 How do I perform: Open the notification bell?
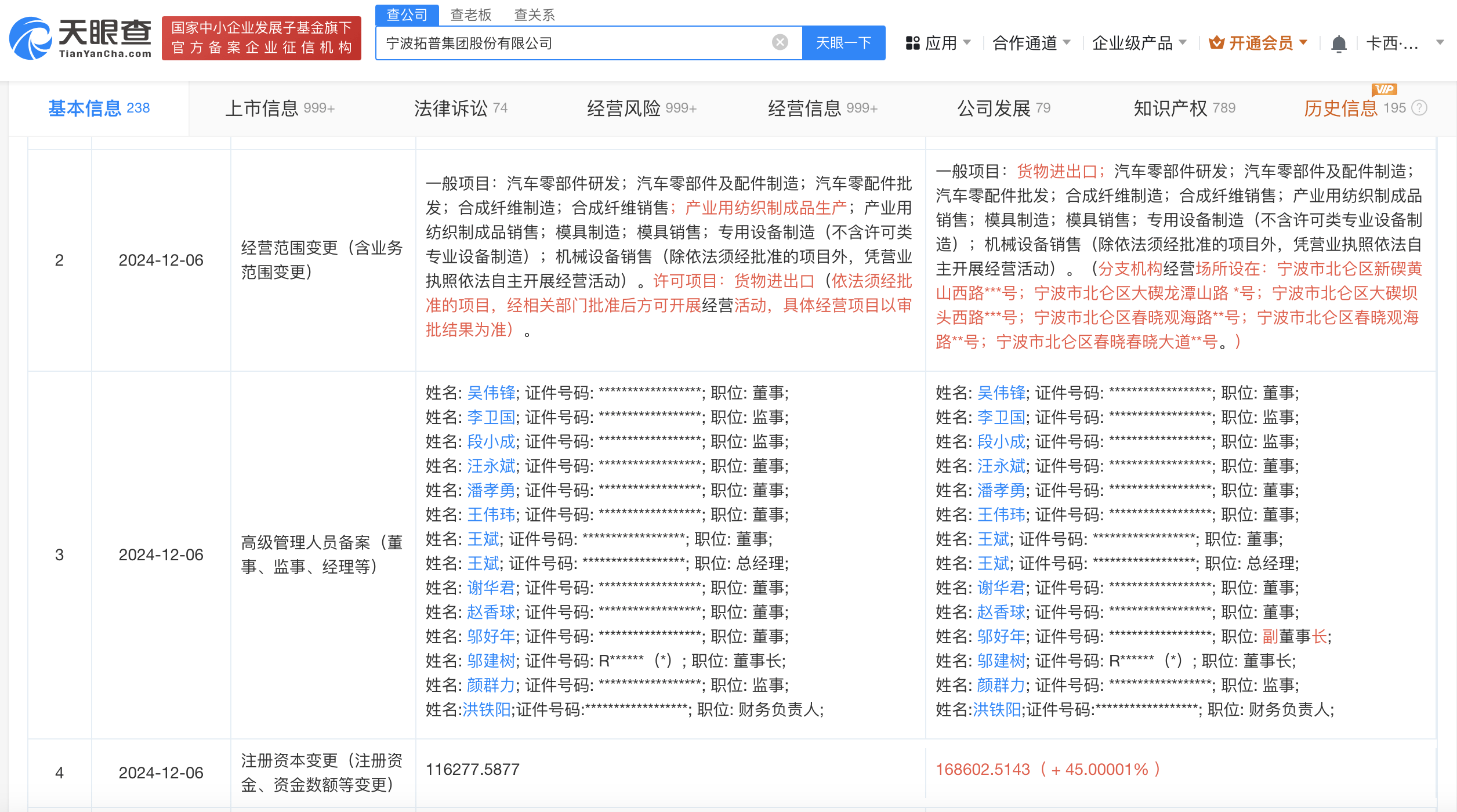[1339, 43]
